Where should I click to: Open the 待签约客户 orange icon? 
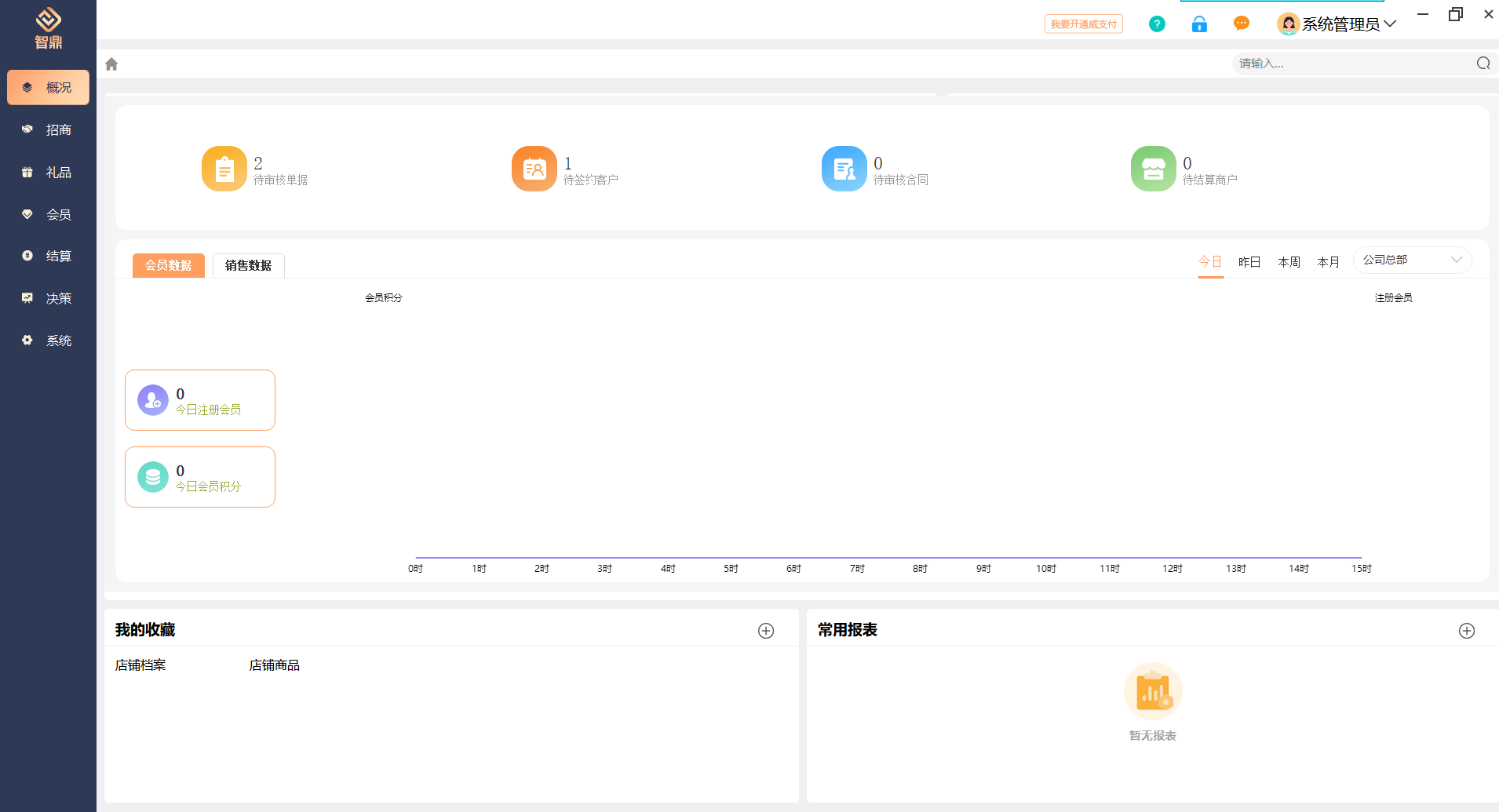(534, 169)
